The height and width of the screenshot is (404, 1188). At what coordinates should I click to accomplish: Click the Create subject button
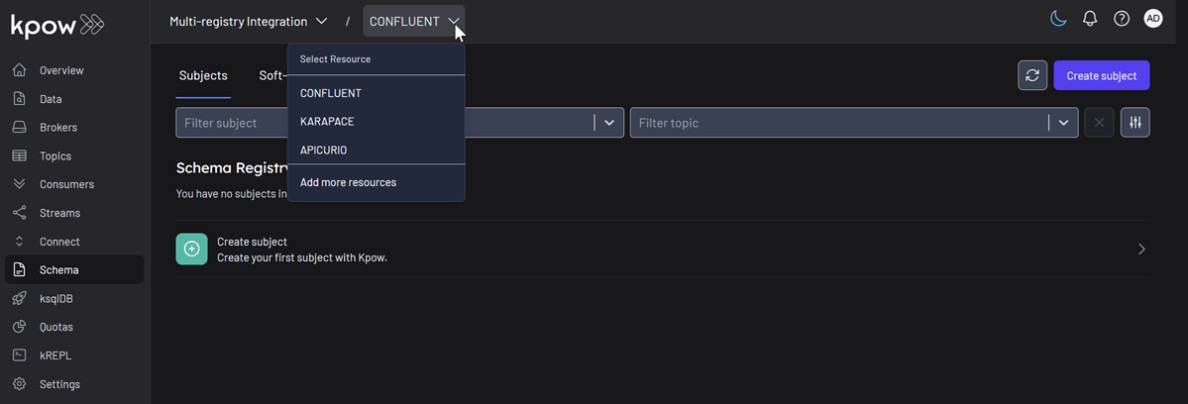pos(1101,75)
